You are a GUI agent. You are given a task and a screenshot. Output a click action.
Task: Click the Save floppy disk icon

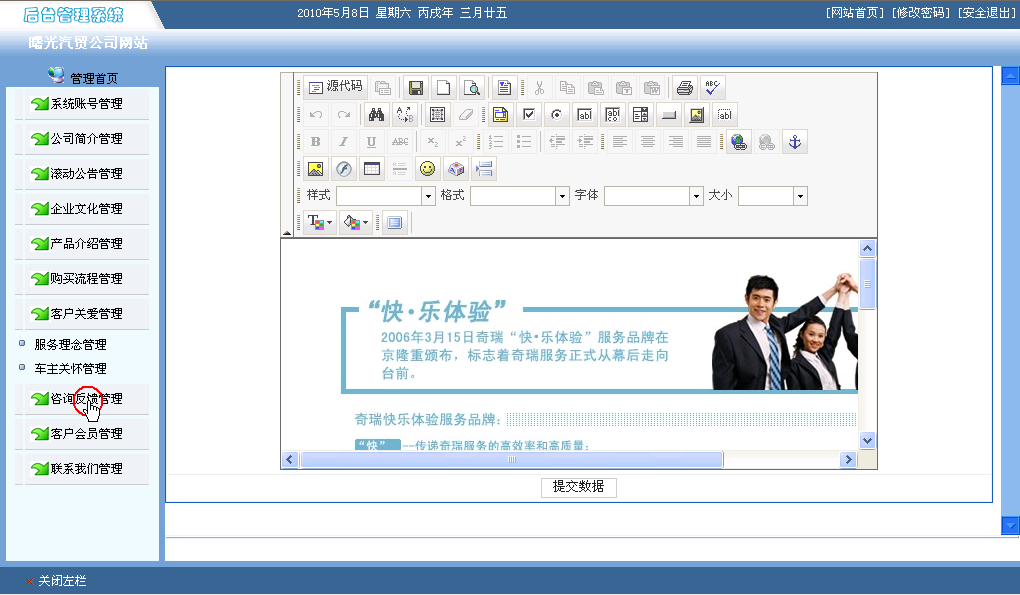(416, 87)
